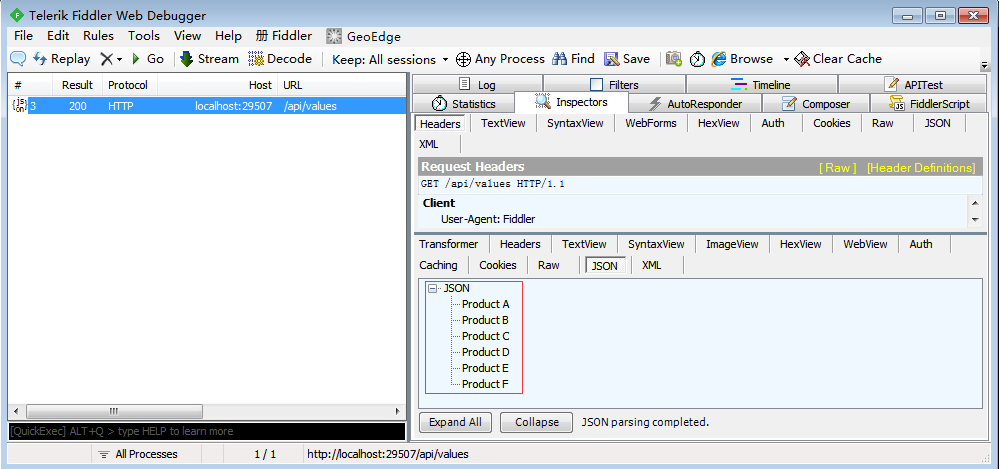Select Product D tree node
This screenshot has width=1000, height=469.
[x=485, y=352]
